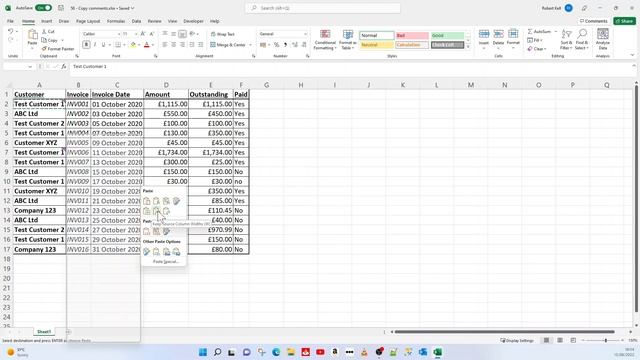Screen dimensions: 640x360
Task: Open Format as Table dropdown
Action: coord(348,40)
